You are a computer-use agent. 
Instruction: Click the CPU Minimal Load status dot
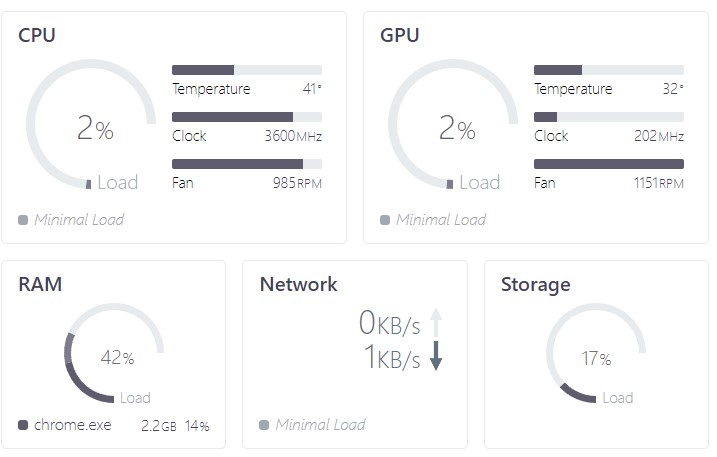click(23, 220)
